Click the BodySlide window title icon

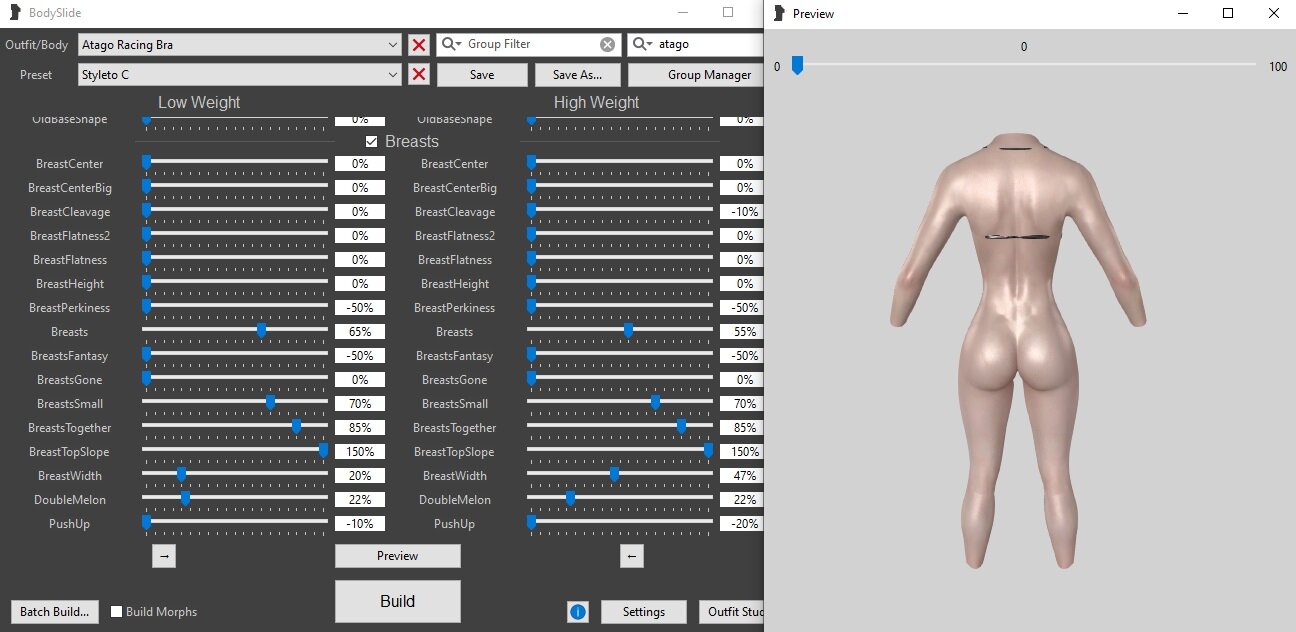click(14, 13)
